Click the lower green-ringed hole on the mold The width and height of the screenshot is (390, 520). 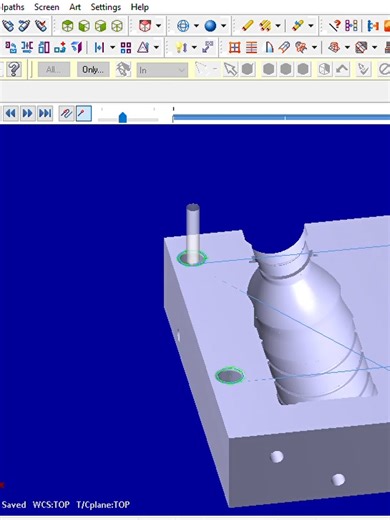tap(230, 376)
